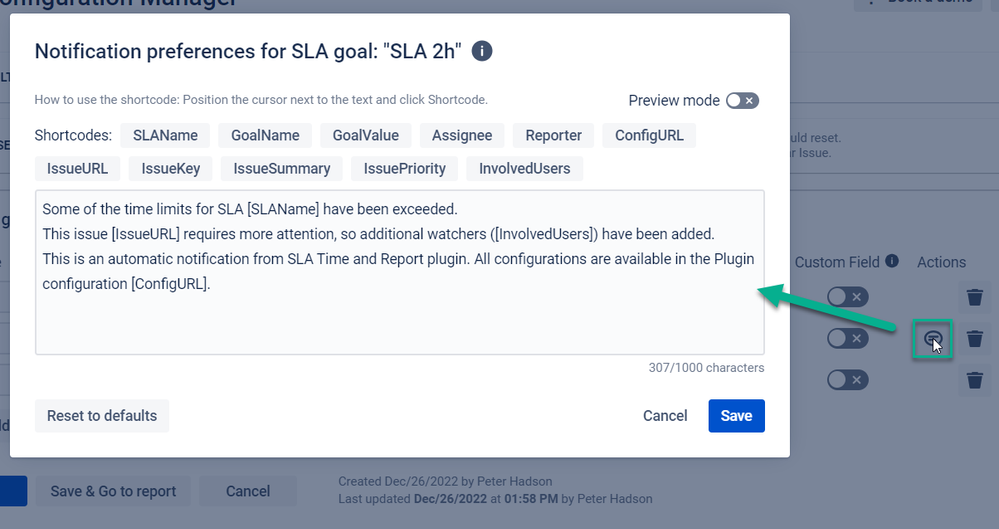Delete the second goal using trash icon
999x529 pixels.
pyautogui.click(x=974, y=338)
